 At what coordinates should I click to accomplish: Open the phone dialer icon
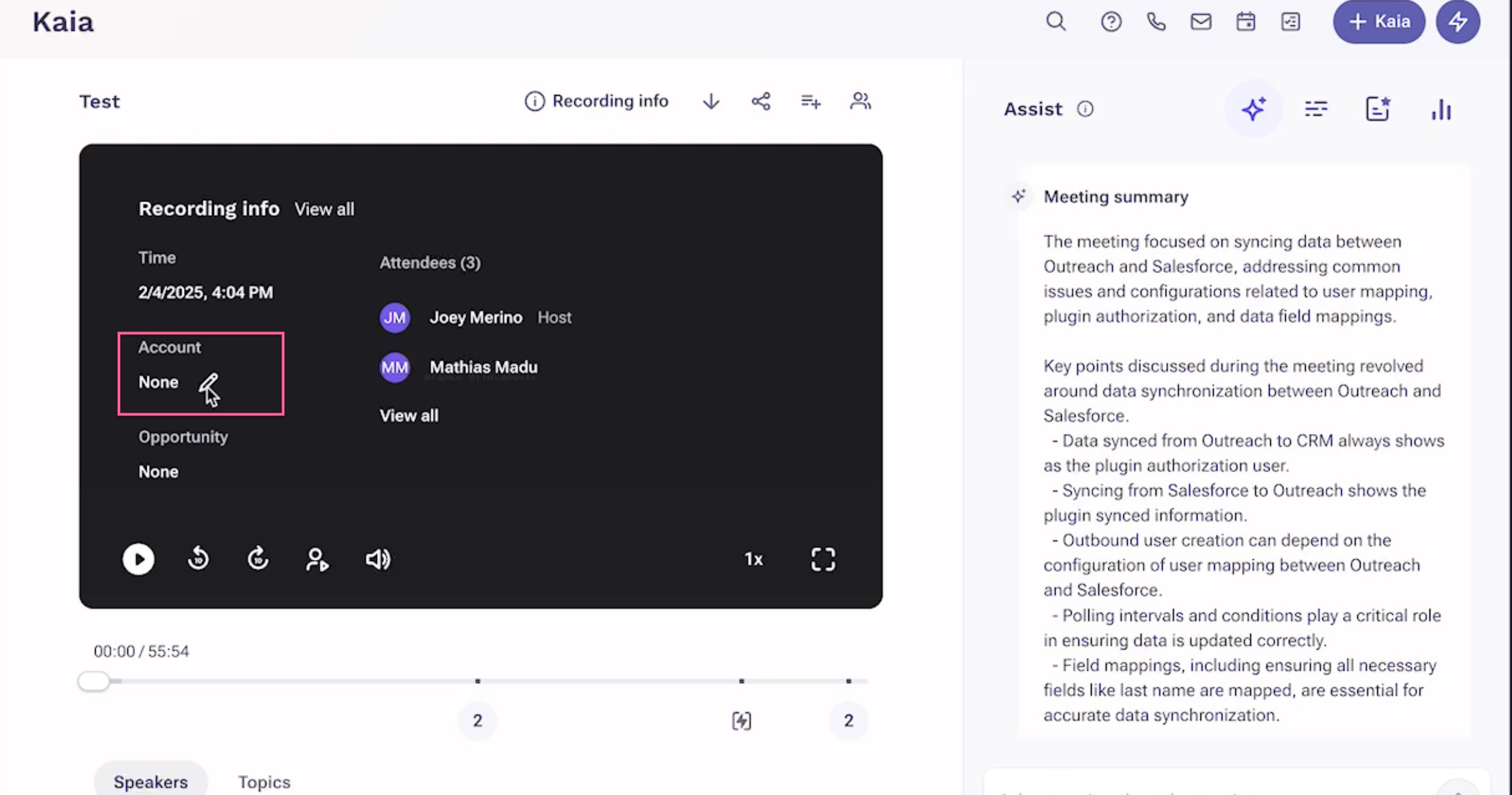pyautogui.click(x=1156, y=22)
